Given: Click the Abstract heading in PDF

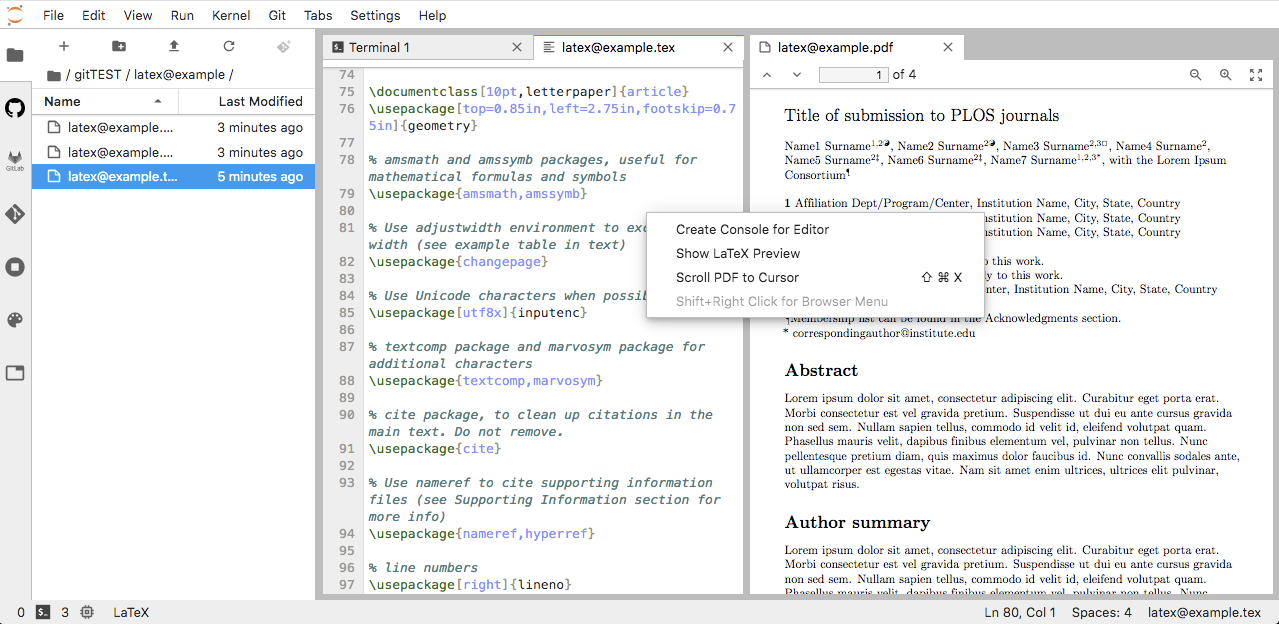Looking at the screenshot, I should (821, 371).
